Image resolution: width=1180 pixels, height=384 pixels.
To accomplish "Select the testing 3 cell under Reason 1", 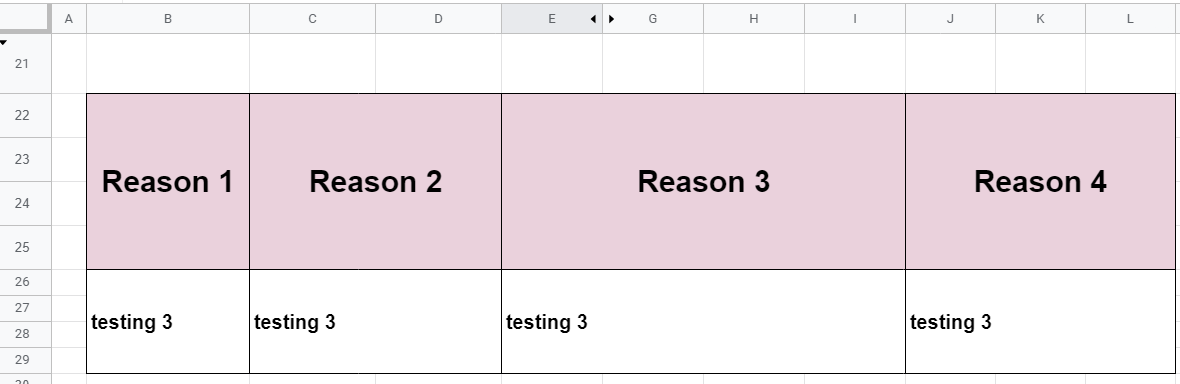I will (x=168, y=322).
